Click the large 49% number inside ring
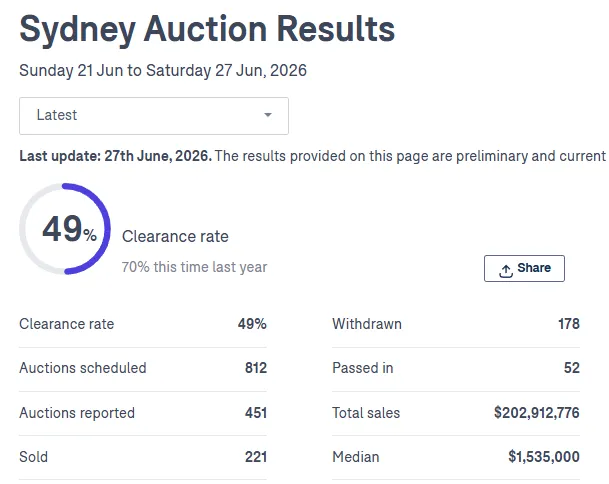Image resolution: width=609 pixels, height=484 pixels. point(69,229)
